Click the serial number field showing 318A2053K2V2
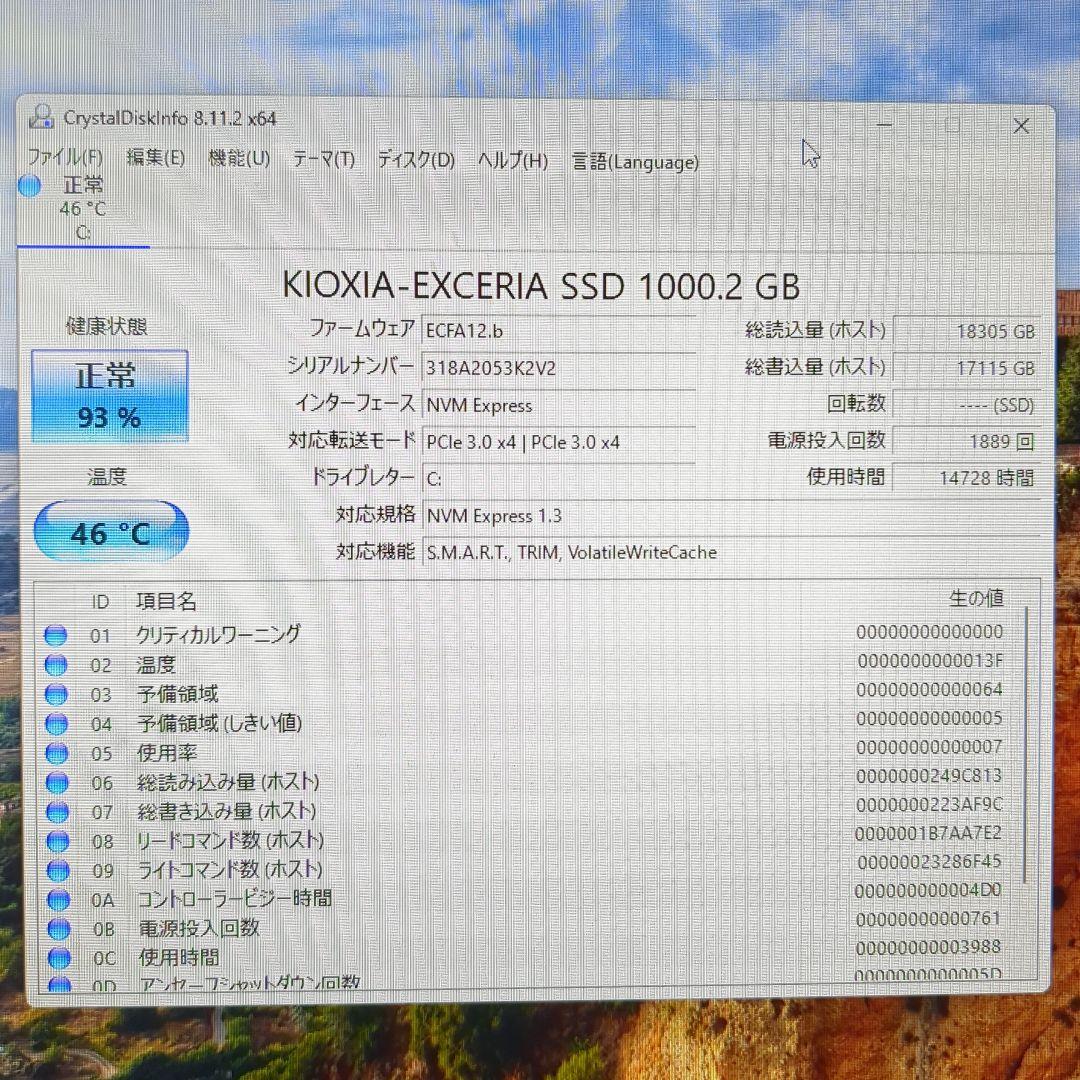This screenshot has width=1080, height=1080. pos(560,367)
